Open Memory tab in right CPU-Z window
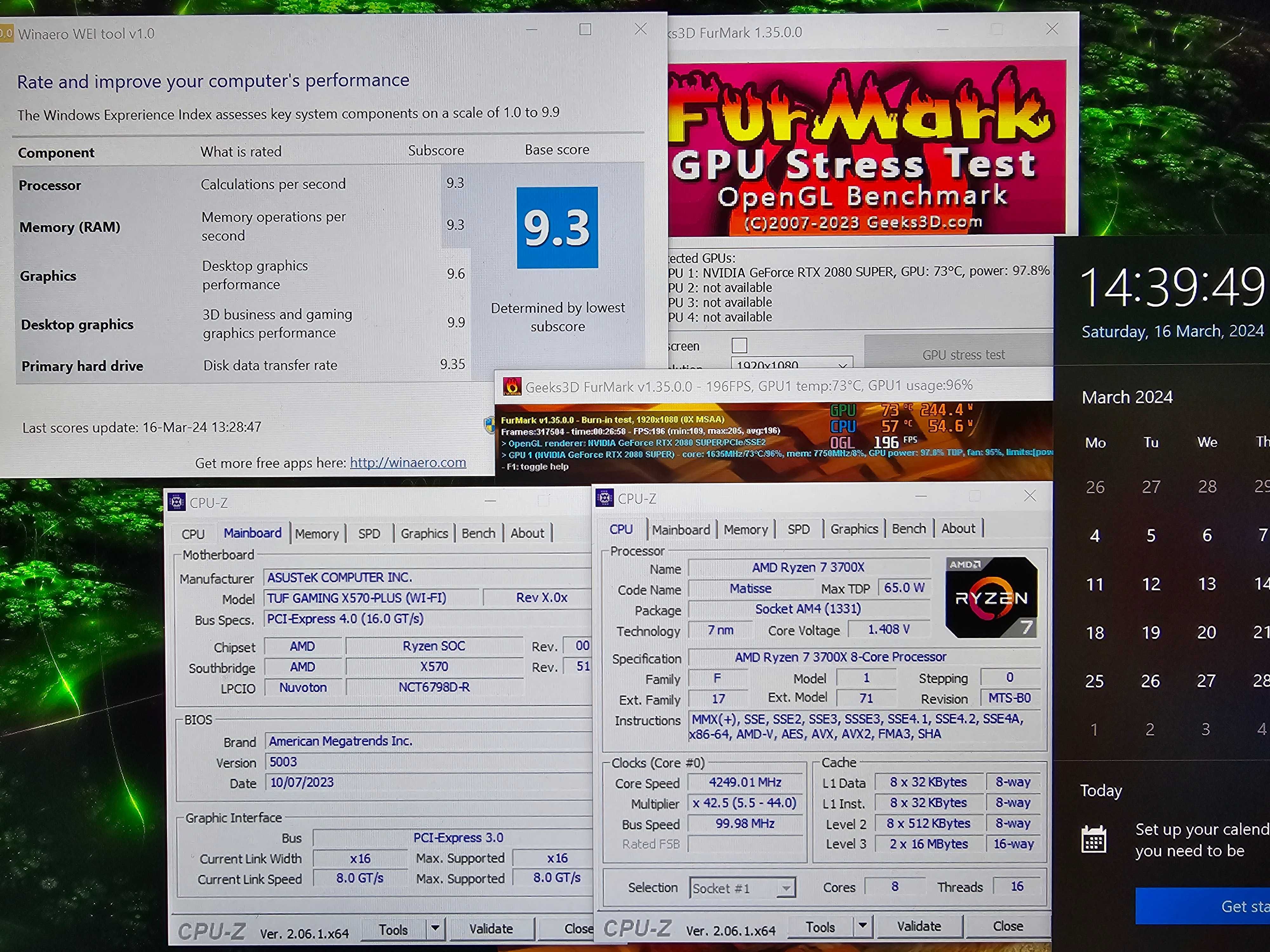This screenshot has height=952, width=1270. pyautogui.click(x=745, y=529)
